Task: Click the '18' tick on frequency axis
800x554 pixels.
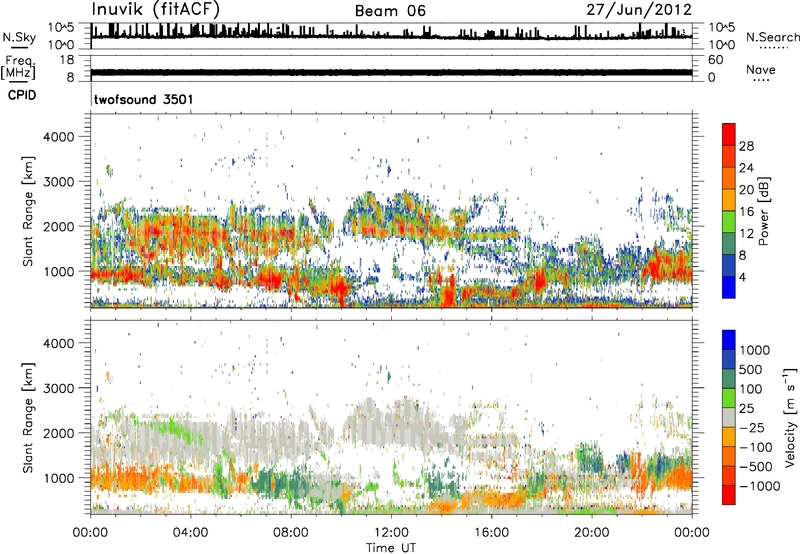Action: tap(67, 60)
